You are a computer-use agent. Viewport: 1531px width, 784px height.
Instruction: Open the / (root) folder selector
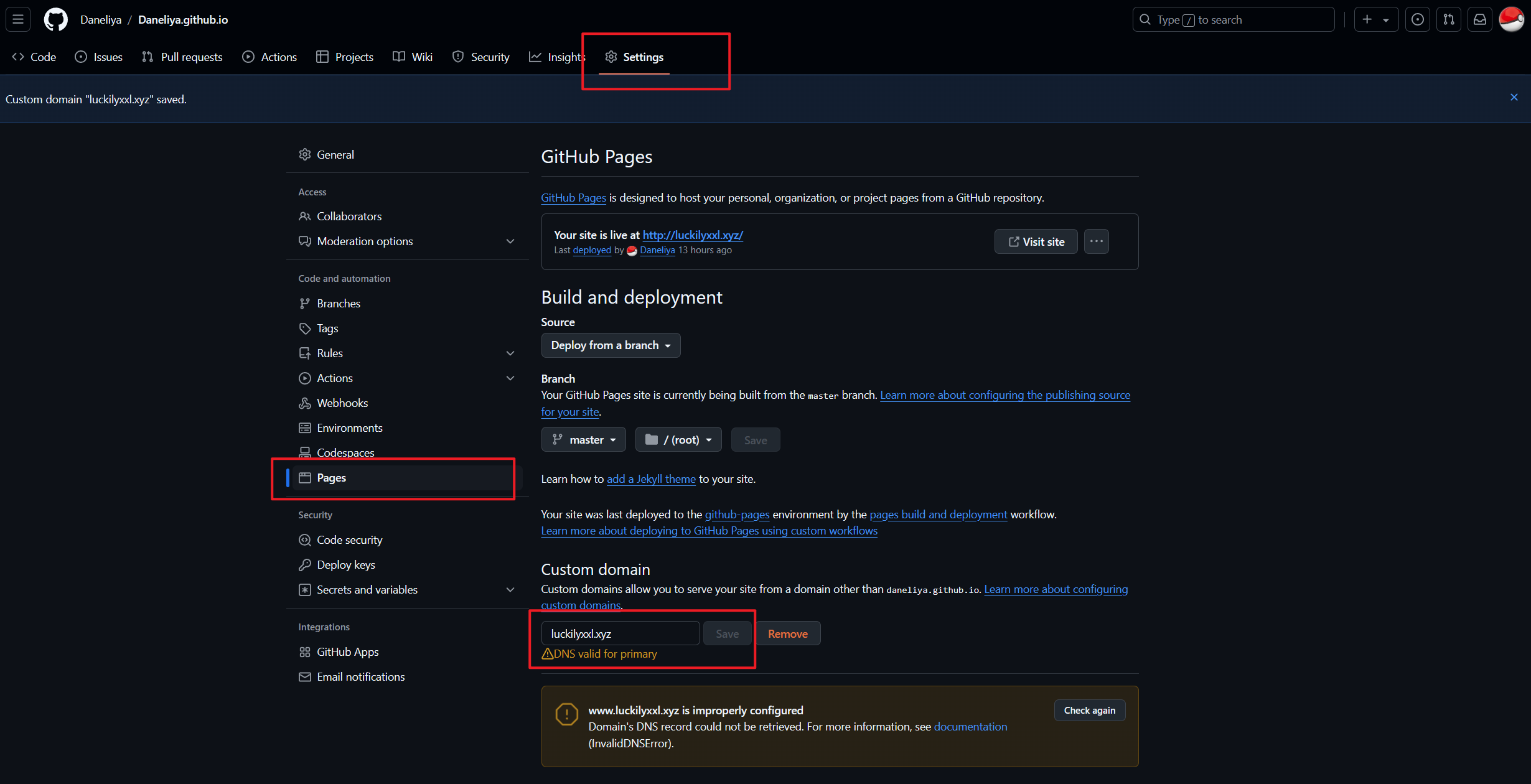678,440
